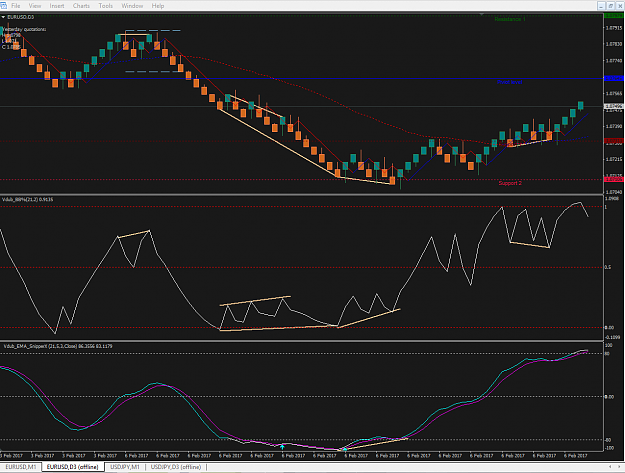This screenshot has height=473, width=625.
Task: Open the Help menu
Action: [x=158, y=6]
